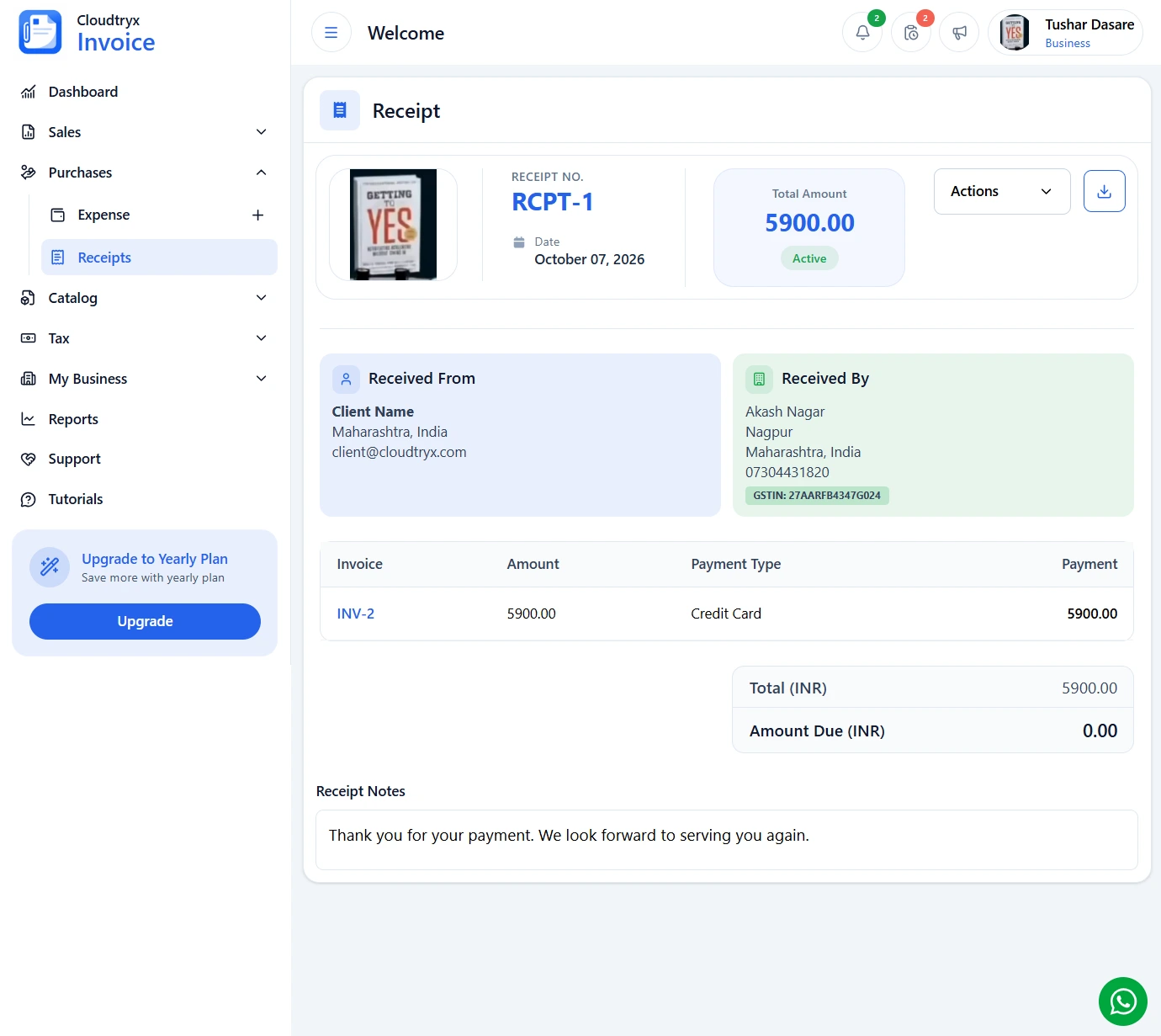Click the Akash Nagar address line
The height and width of the screenshot is (1036, 1161).
[785, 412]
